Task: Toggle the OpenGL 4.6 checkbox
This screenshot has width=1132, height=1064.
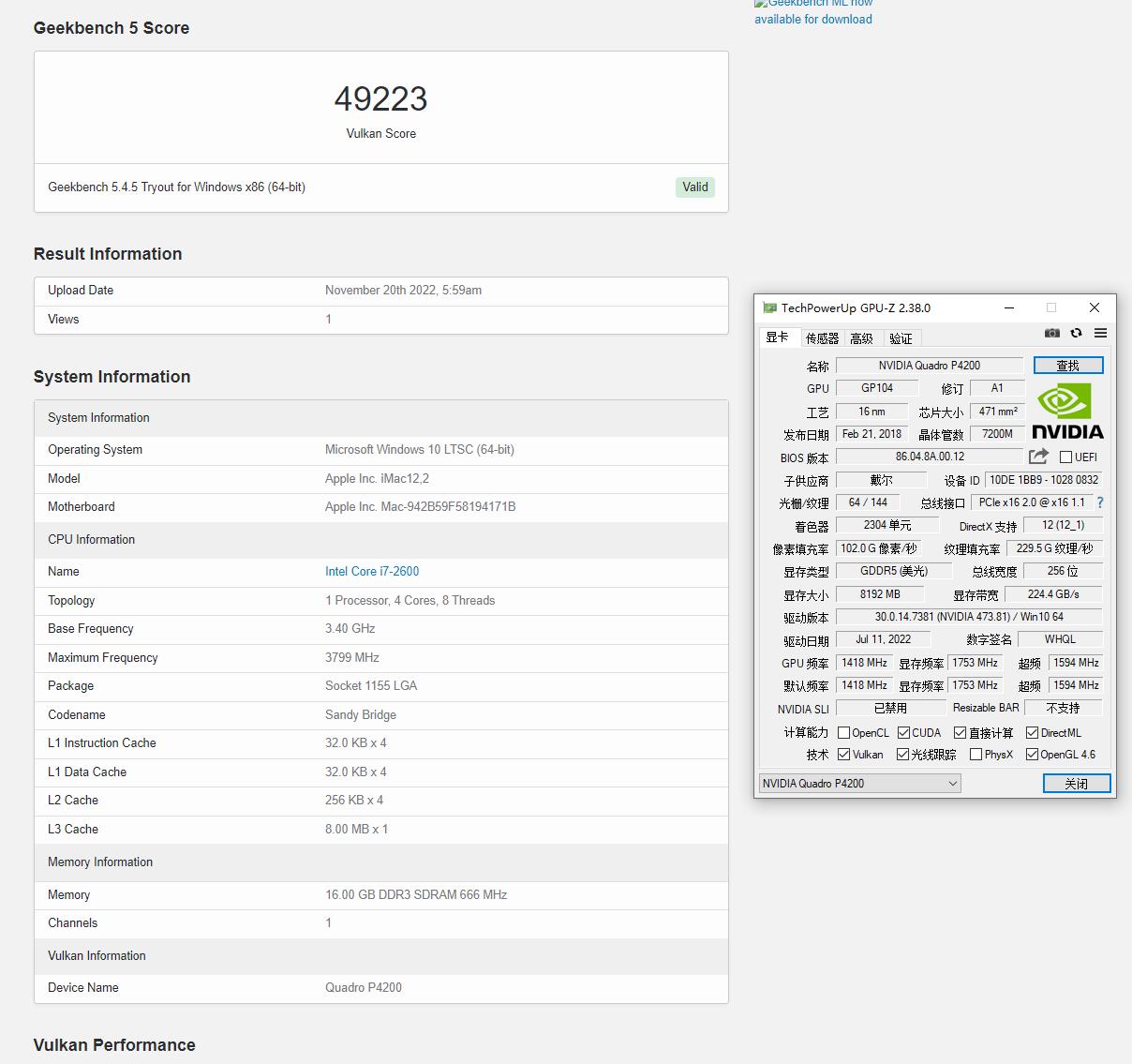Action: tap(1032, 755)
